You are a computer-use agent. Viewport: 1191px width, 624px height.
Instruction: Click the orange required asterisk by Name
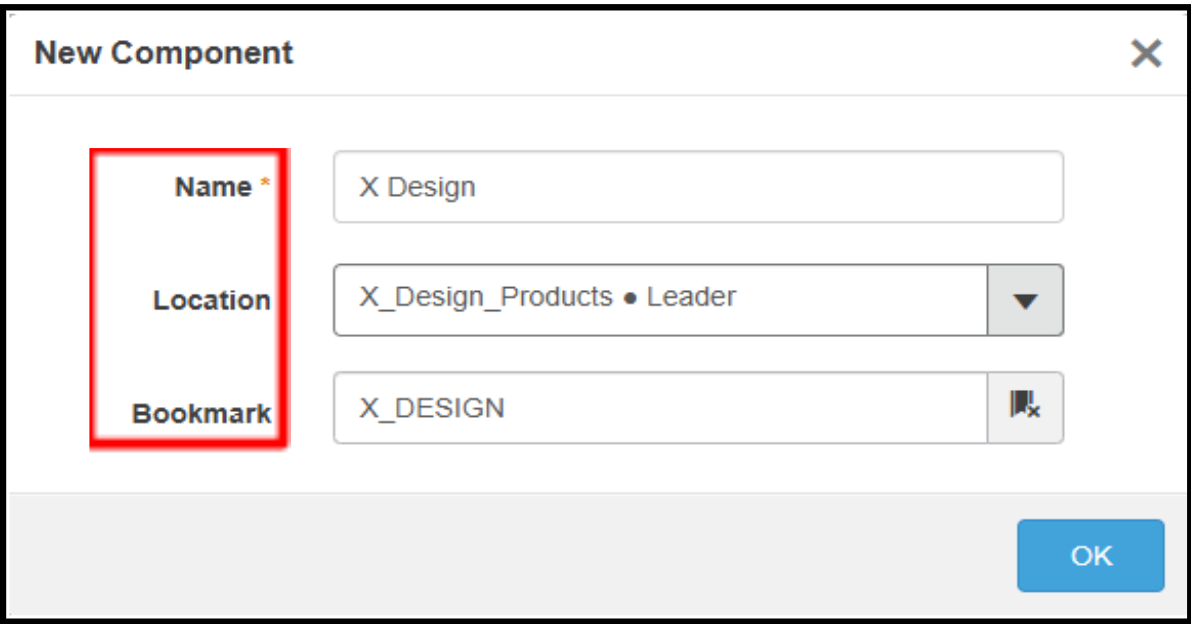266,185
